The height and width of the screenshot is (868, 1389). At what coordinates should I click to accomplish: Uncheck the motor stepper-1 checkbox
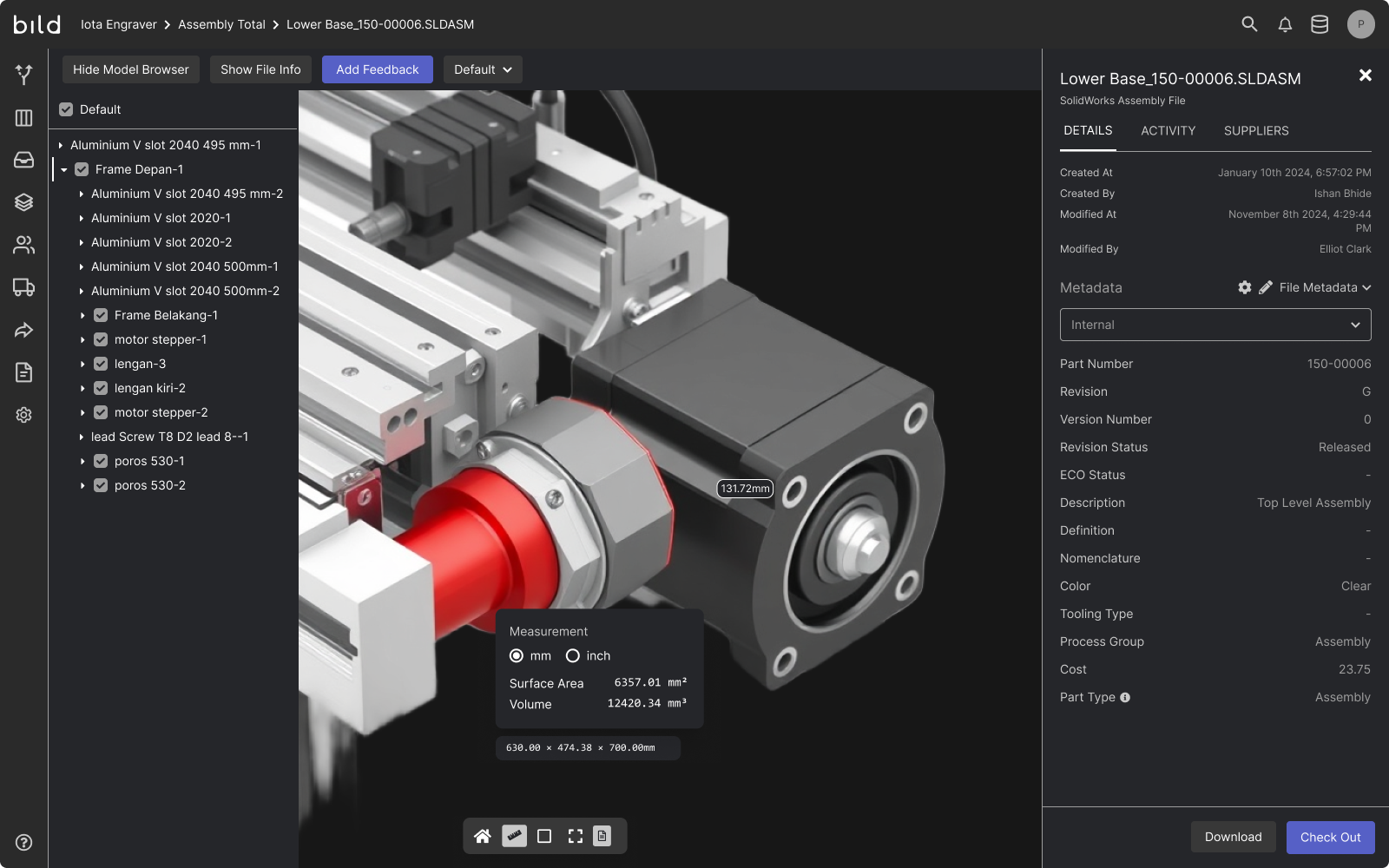tap(102, 339)
